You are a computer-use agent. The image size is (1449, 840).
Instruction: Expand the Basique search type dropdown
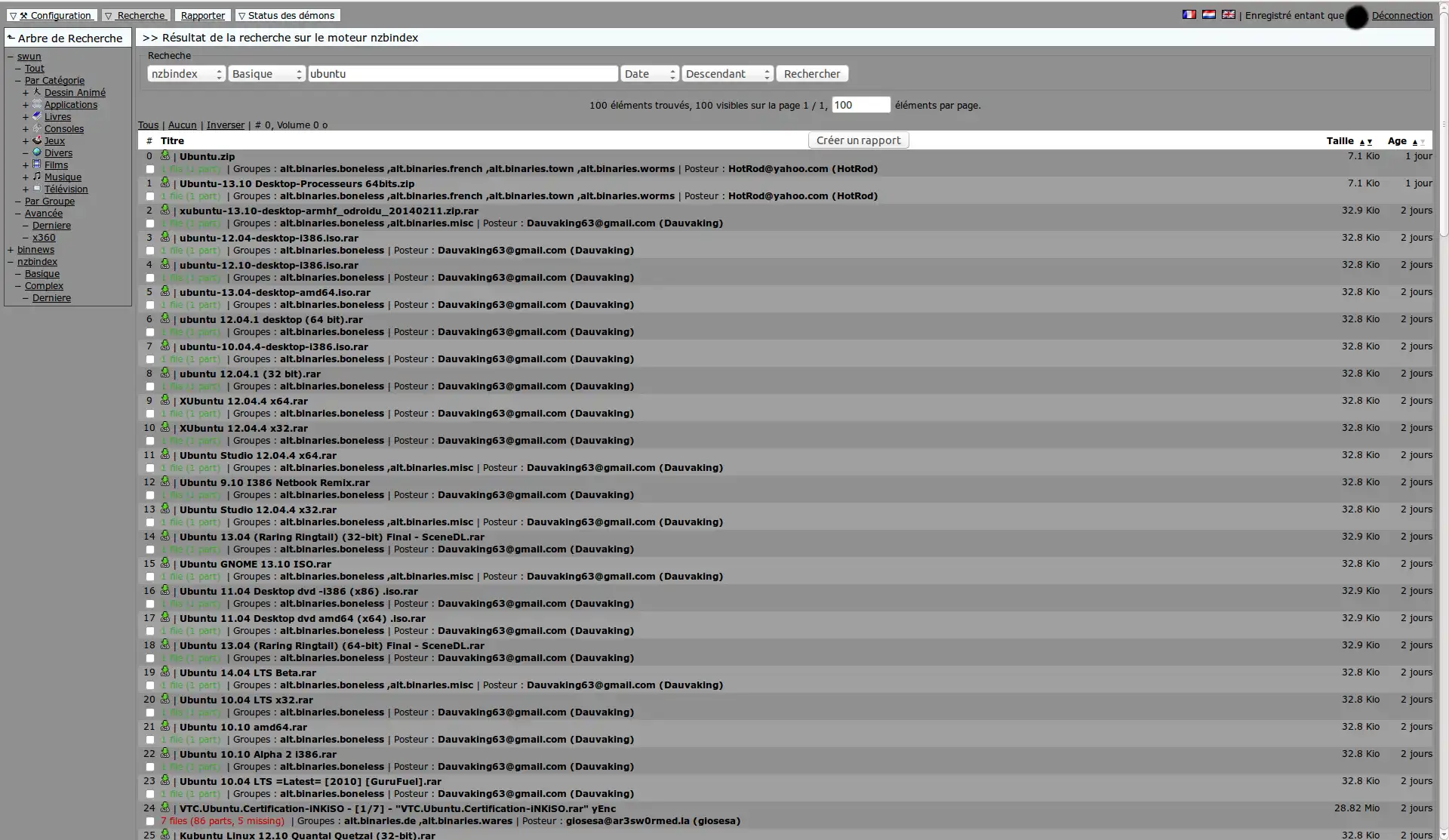[265, 73]
